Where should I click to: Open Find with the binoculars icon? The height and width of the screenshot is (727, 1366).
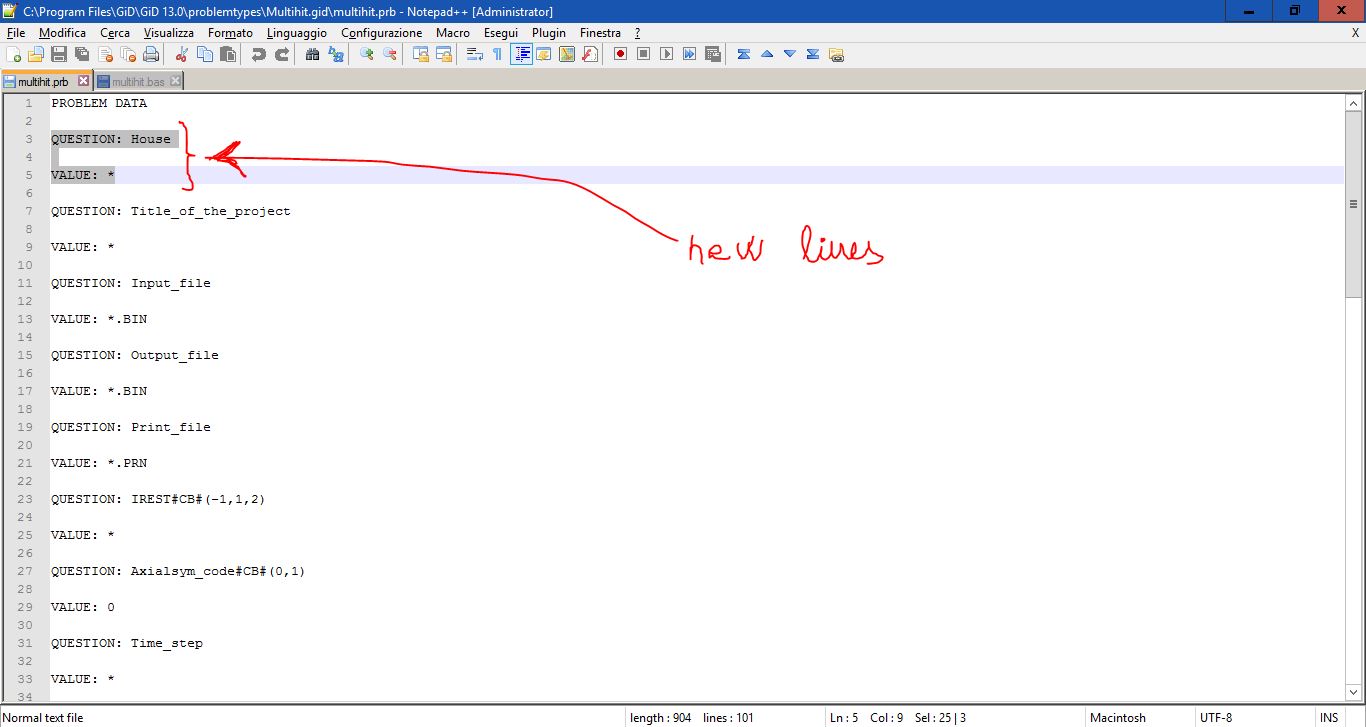pyautogui.click(x=312, y=54)
